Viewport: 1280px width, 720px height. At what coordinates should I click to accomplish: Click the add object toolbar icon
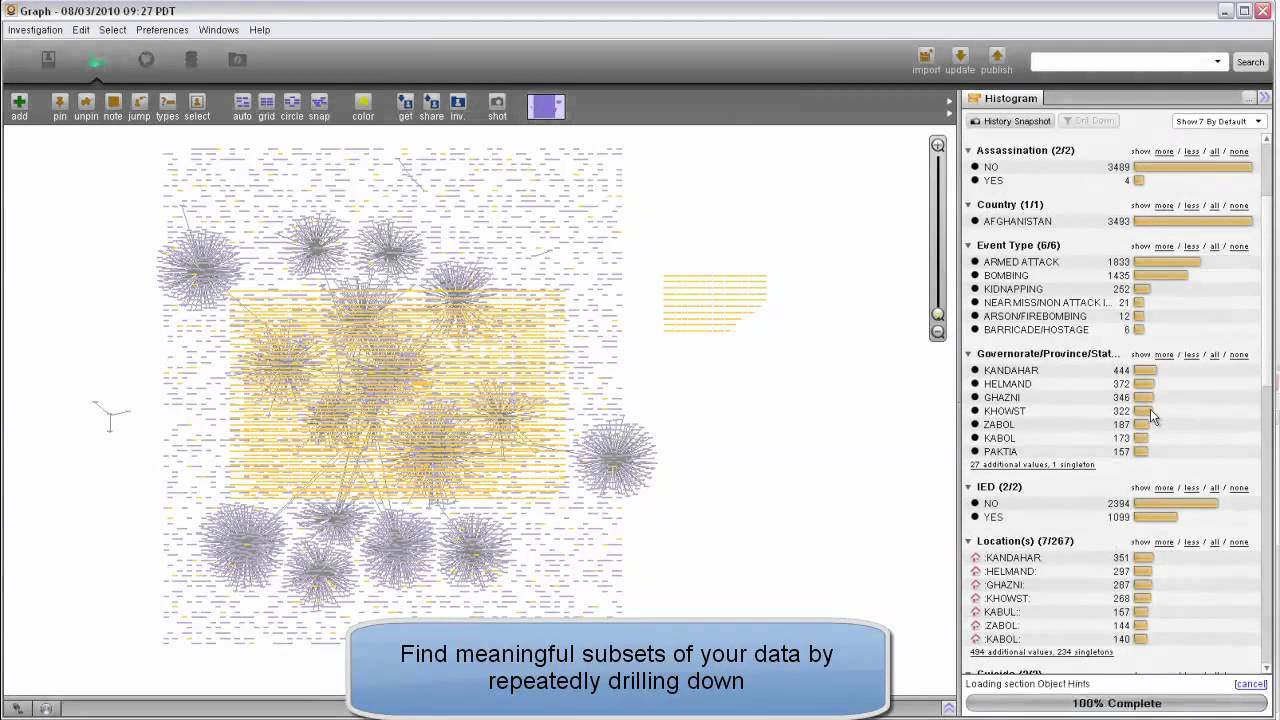(19, 102)
